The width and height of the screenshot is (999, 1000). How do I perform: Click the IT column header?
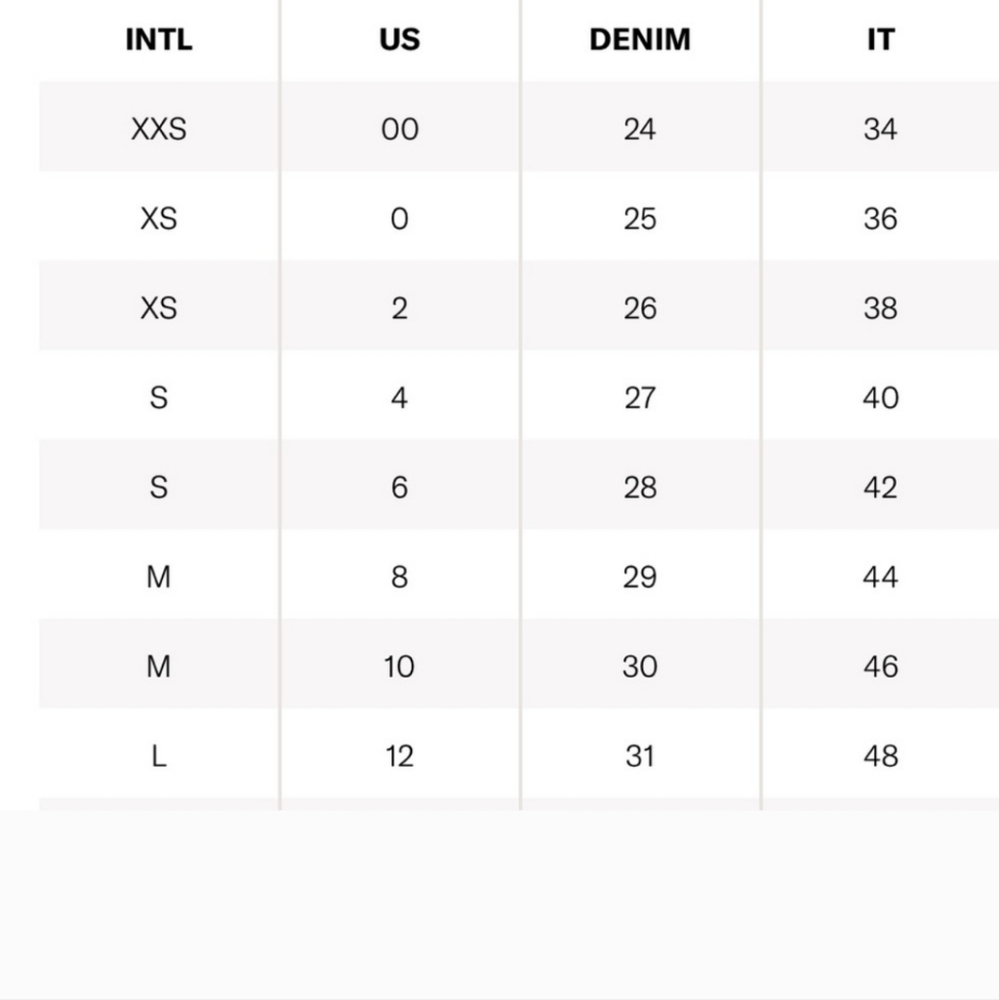tap(880, 40)
